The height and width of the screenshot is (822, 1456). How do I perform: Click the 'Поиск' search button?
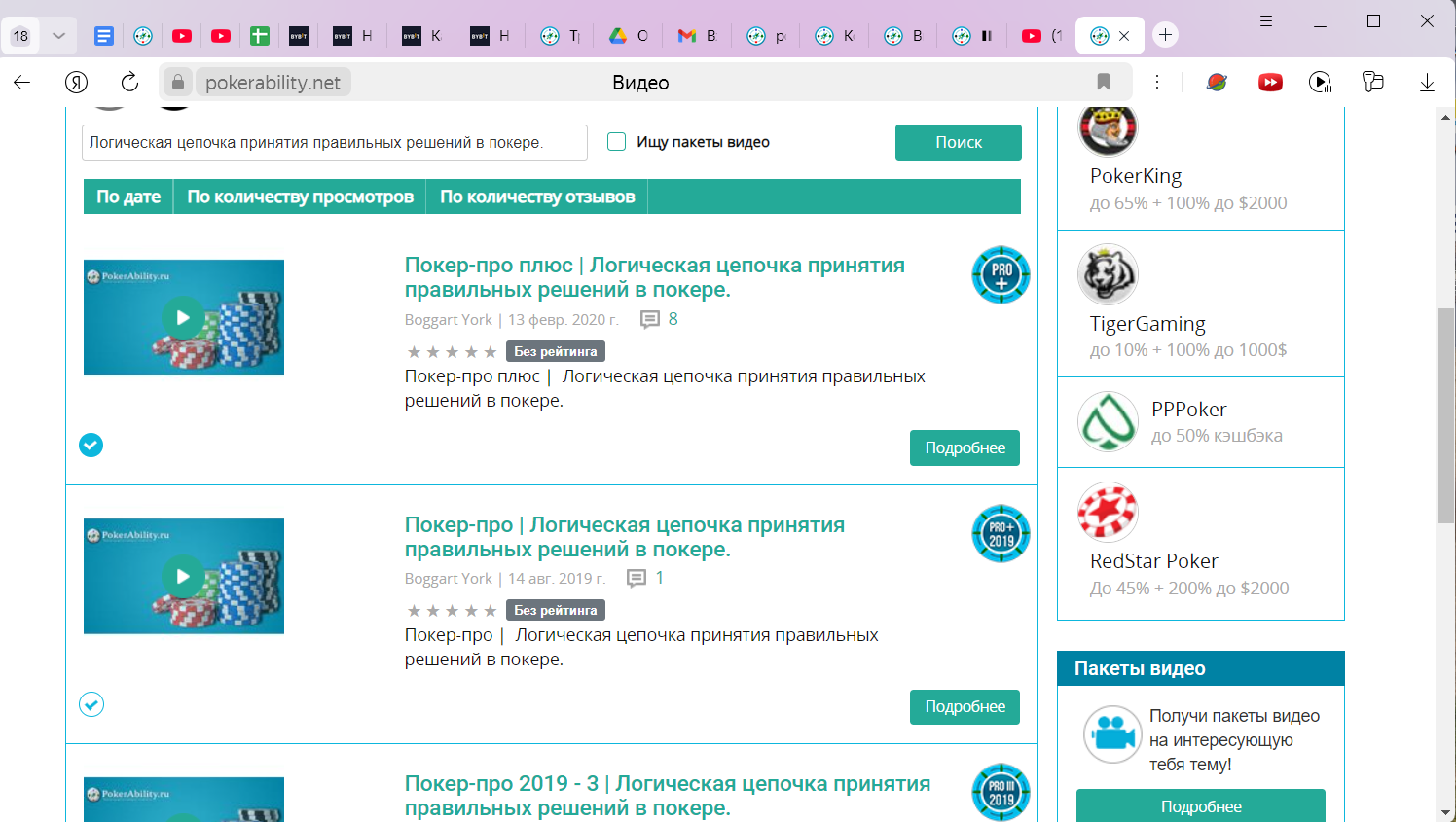(x=958, y=142)
